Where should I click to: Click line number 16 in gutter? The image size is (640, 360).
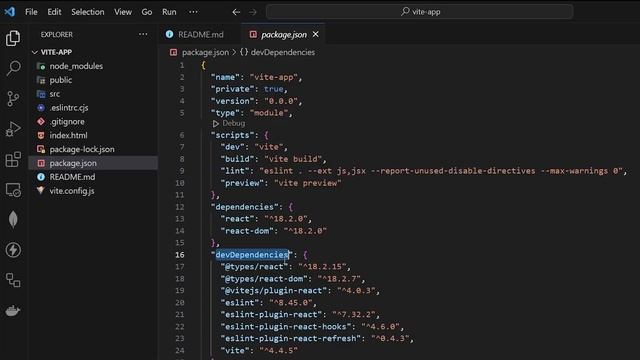pyautogui.click(x=180, y=255)
